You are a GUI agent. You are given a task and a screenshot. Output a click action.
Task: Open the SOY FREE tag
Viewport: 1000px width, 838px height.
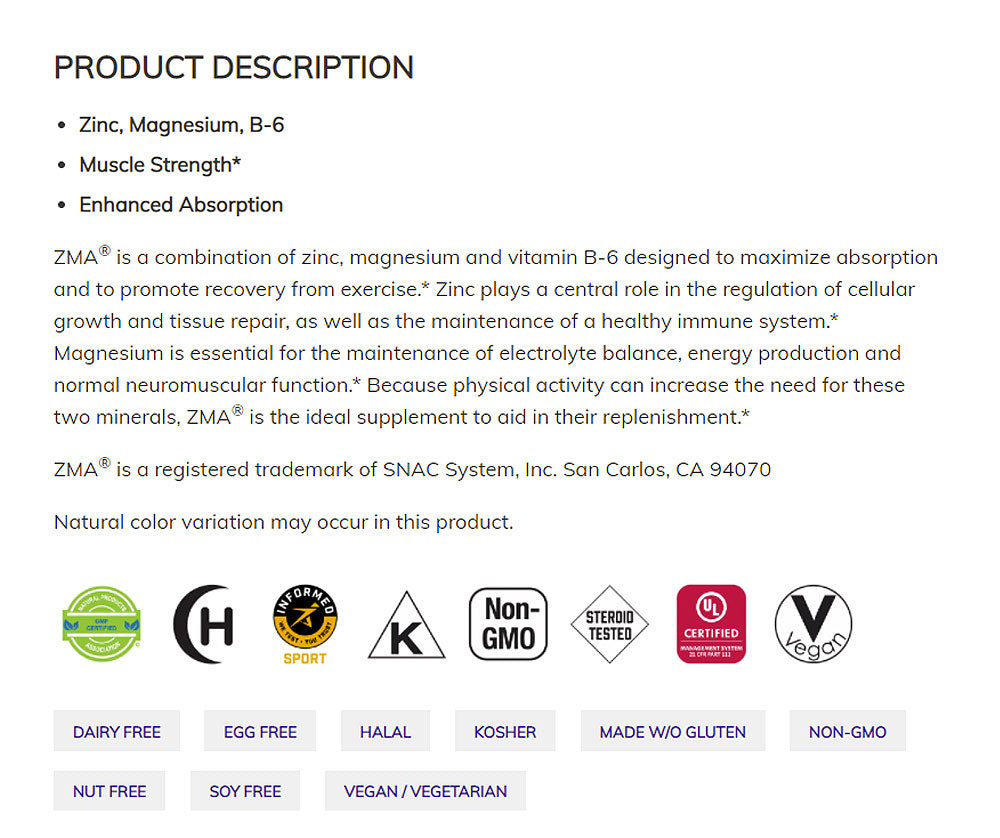point(245,791)
